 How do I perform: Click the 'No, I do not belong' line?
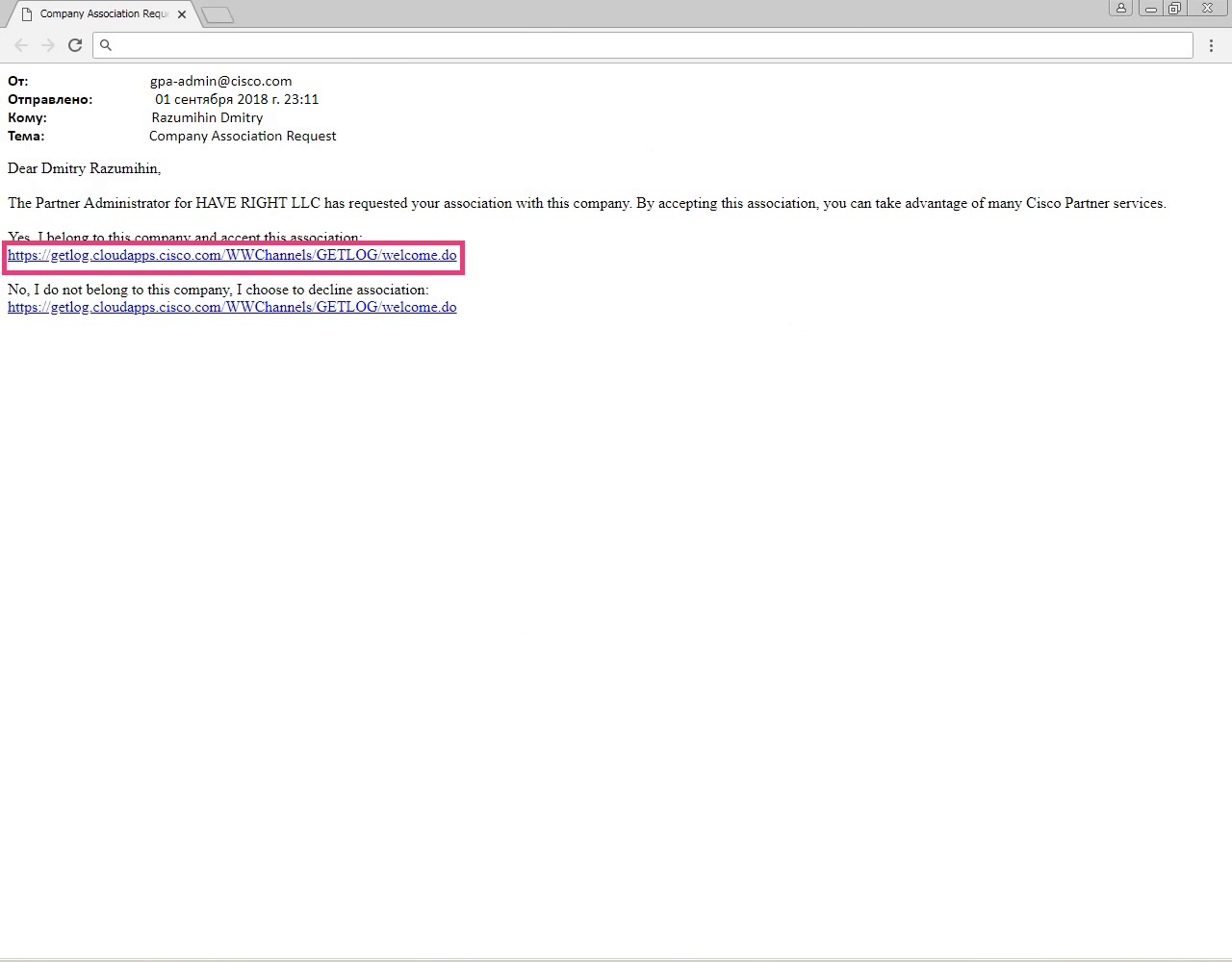218,290
